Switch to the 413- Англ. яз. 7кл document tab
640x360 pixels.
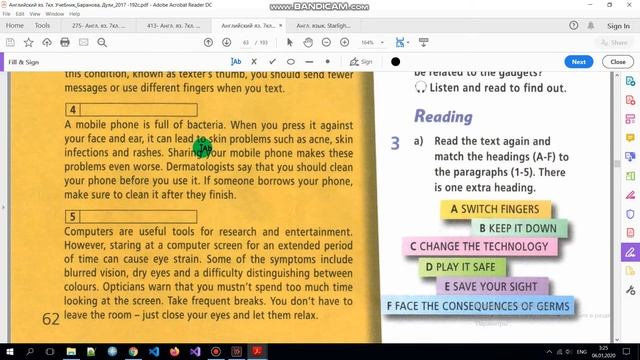tap(173, 25)
